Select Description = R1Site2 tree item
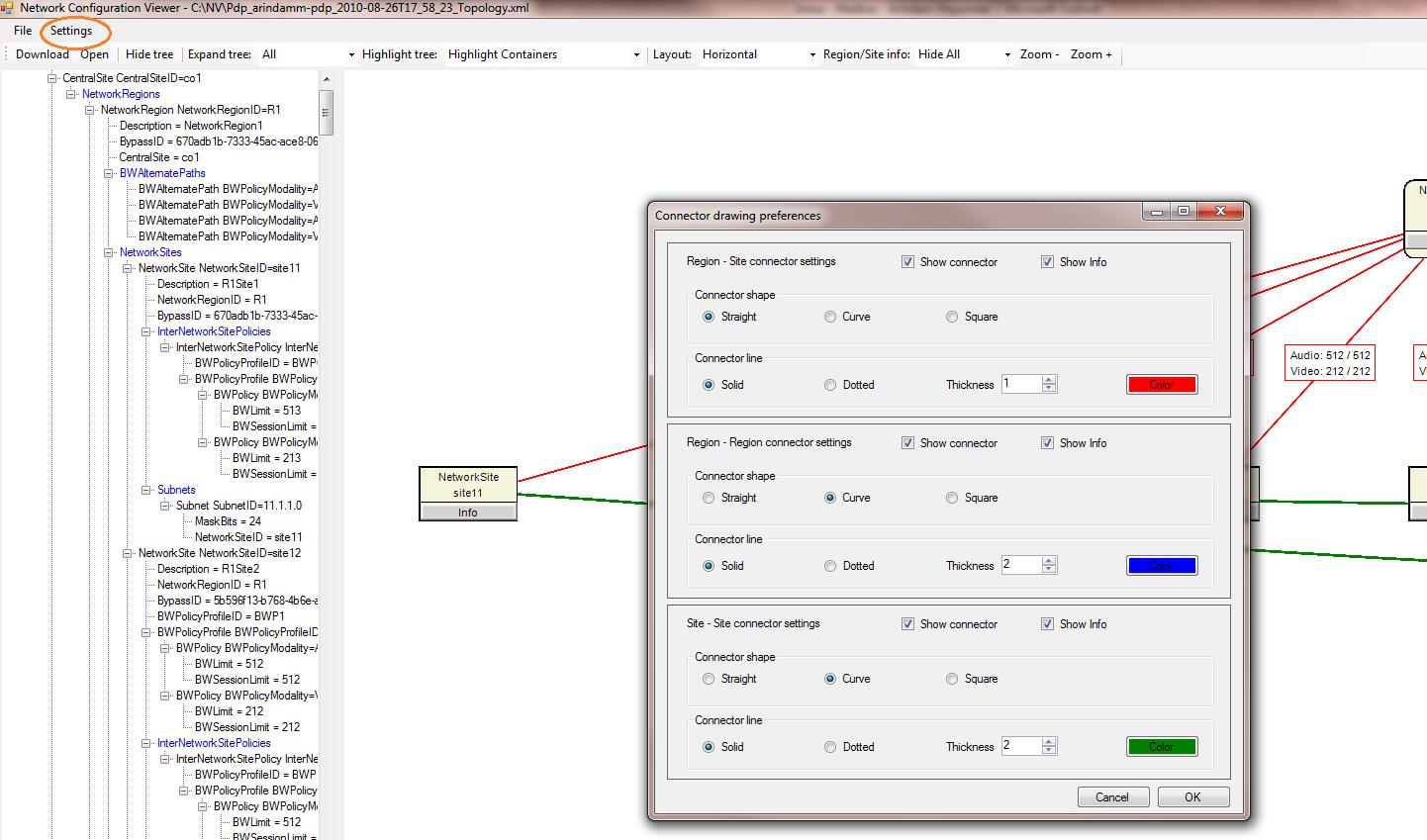1427x840 pixels. click(209, 569)
